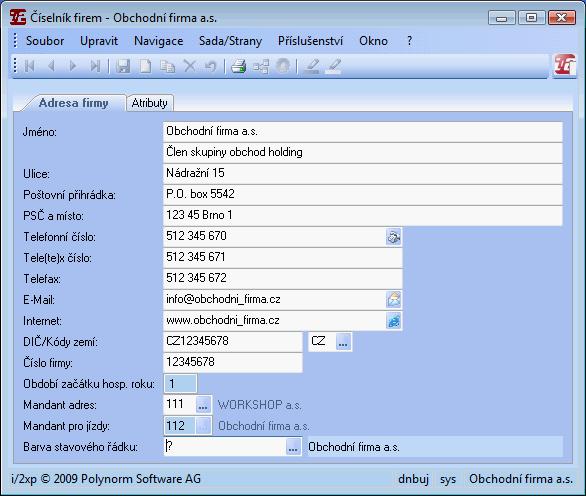Click the envelope icon beside E-Mail field
Viewport: 586px width, 496px height.
(394, 299)
